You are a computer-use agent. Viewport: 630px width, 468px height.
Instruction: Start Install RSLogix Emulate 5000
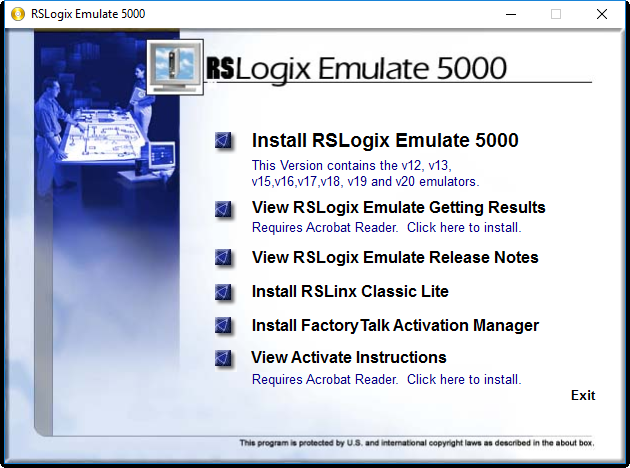pyautogui.click(x=385, y=141)
